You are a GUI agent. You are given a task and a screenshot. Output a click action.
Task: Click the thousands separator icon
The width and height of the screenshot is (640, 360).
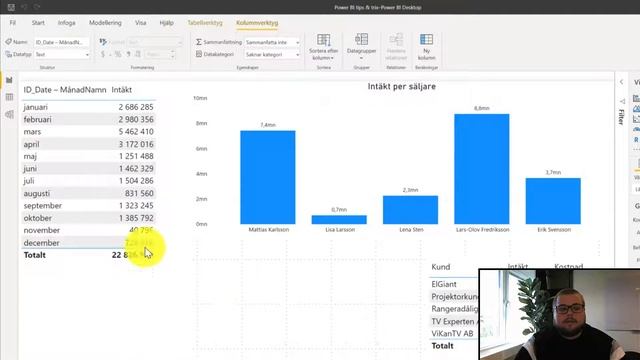tap(128, 54)
